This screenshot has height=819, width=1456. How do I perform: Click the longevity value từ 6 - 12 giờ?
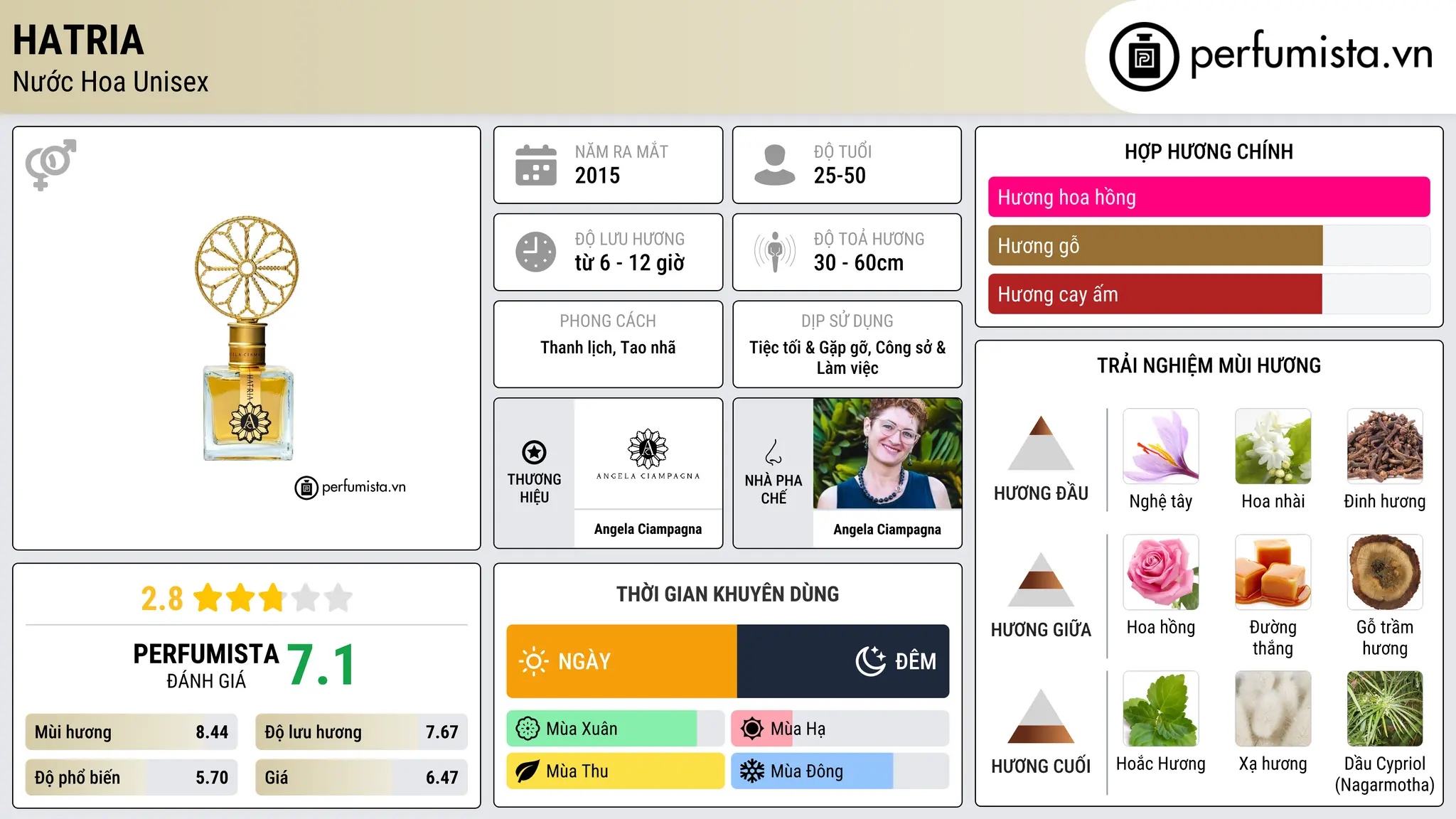tap(630, 263)
